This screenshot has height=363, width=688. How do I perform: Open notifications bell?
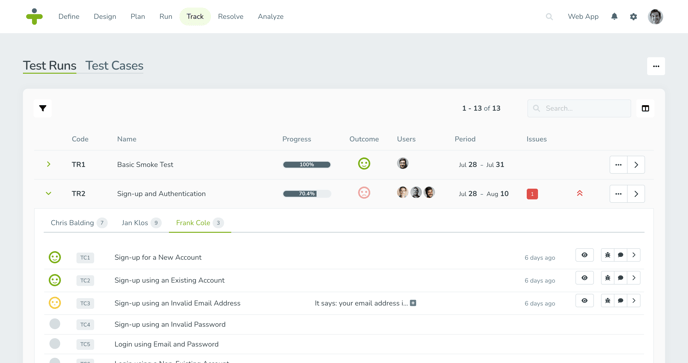614,17
